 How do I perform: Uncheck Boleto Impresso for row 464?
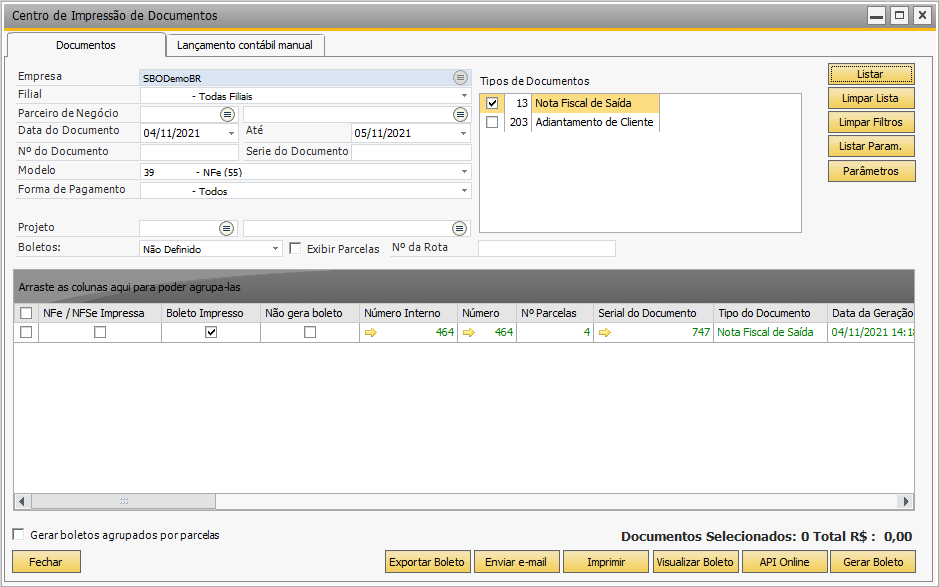(211, 332)
